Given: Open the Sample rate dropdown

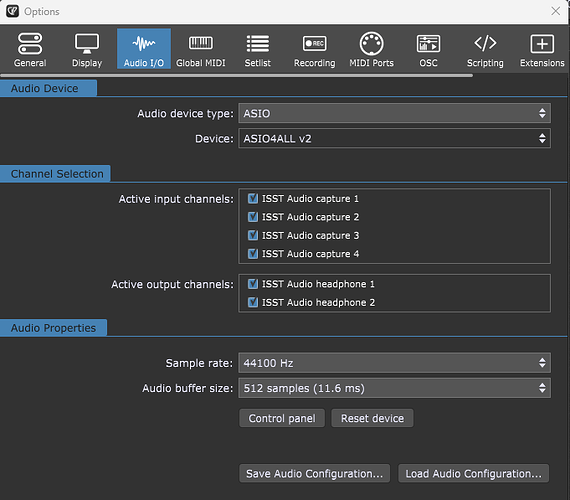Looking at the screenshot, I should coord(394,363).
